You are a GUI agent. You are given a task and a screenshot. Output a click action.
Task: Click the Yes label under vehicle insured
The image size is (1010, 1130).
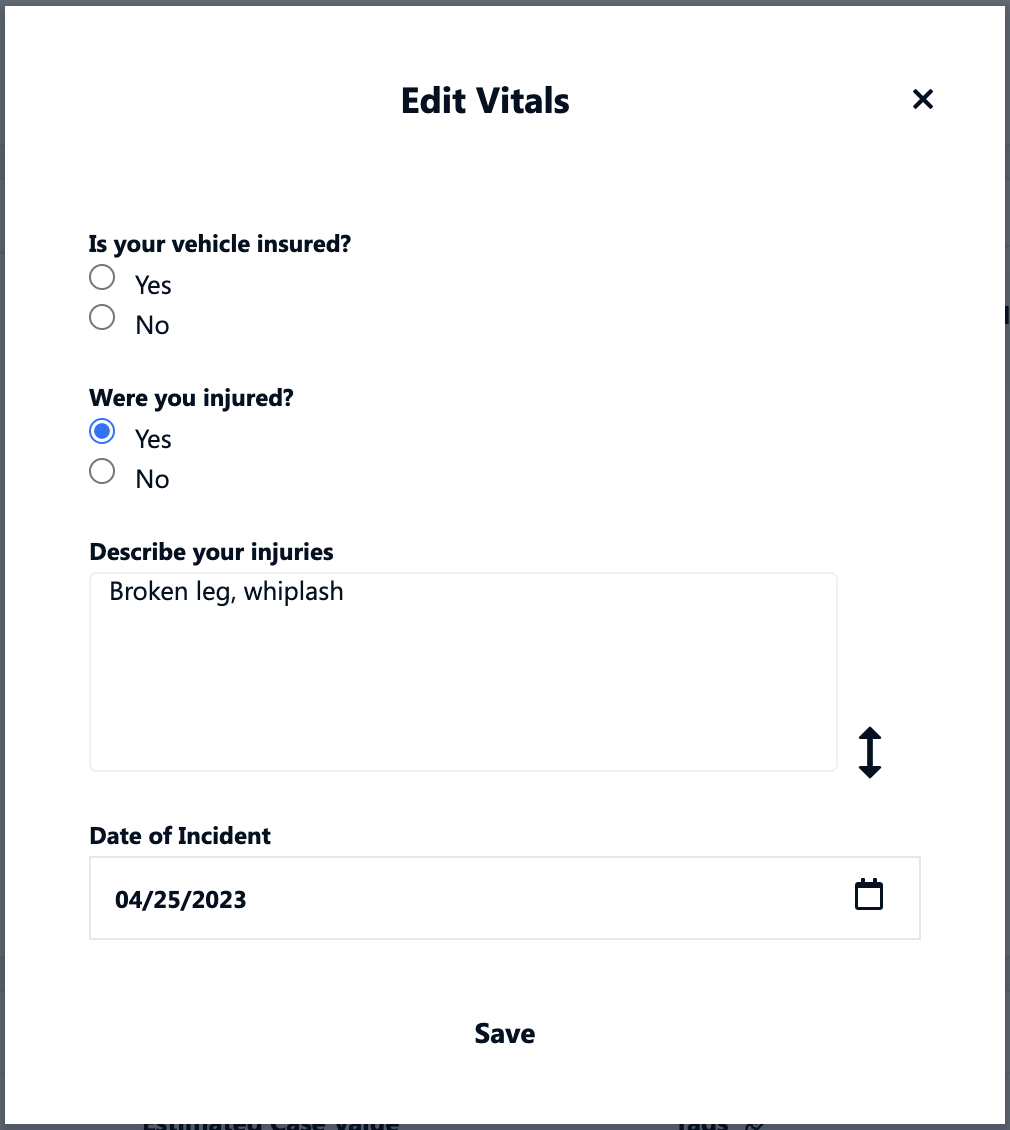click(x=153, y=285)
